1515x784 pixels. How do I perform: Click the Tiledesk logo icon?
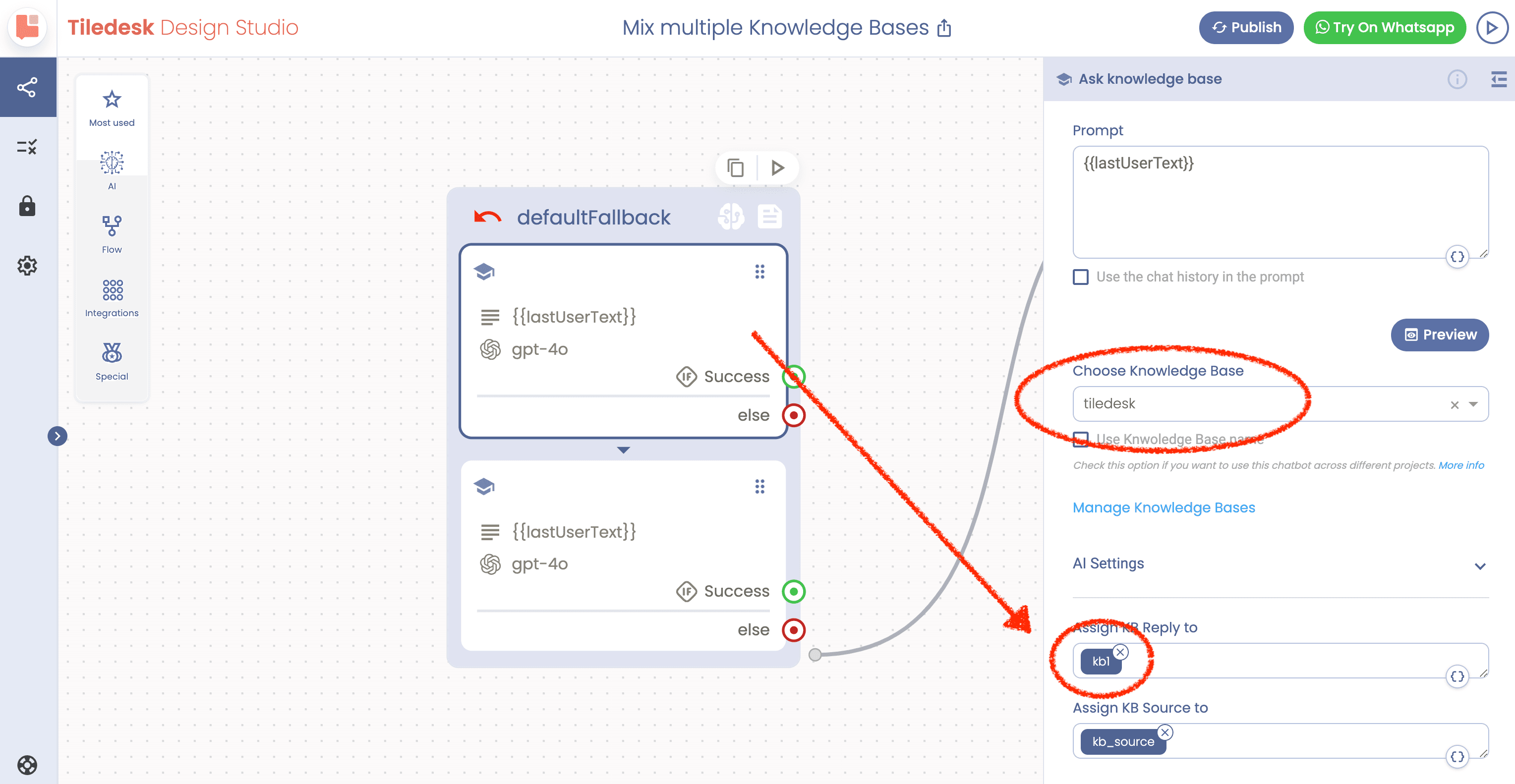click(x=27, y=27)
